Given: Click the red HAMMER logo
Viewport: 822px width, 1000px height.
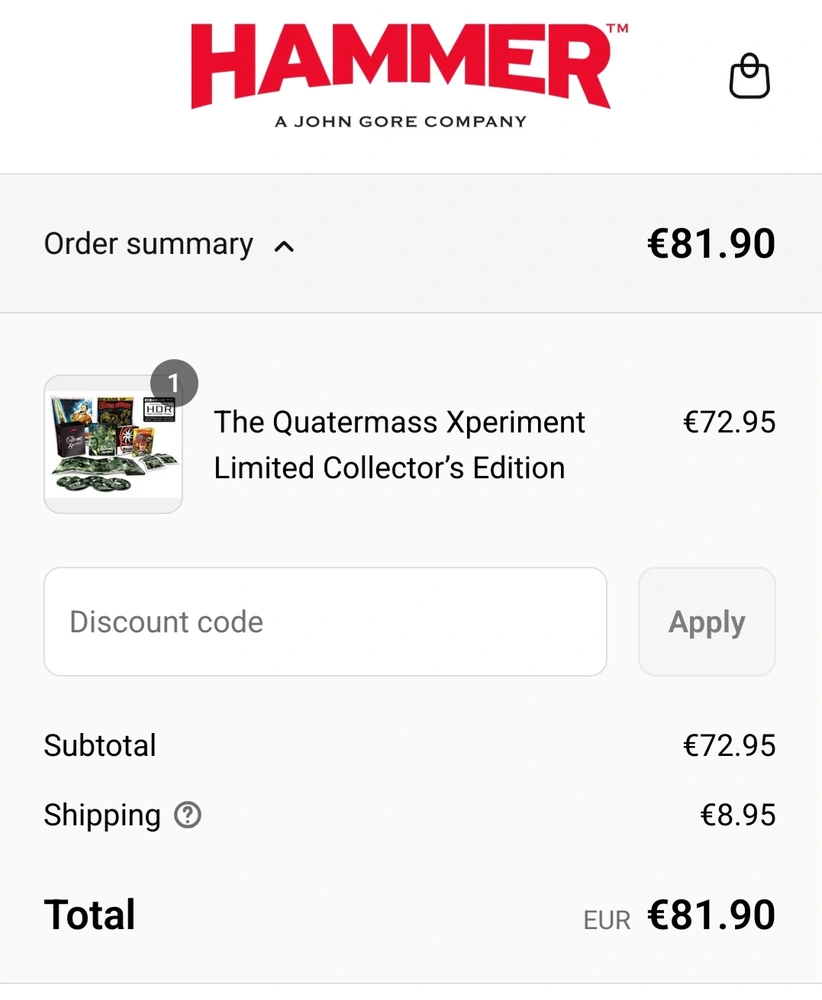Looking at the screenshot, I should pyautogui.click(x=400, y=66).
